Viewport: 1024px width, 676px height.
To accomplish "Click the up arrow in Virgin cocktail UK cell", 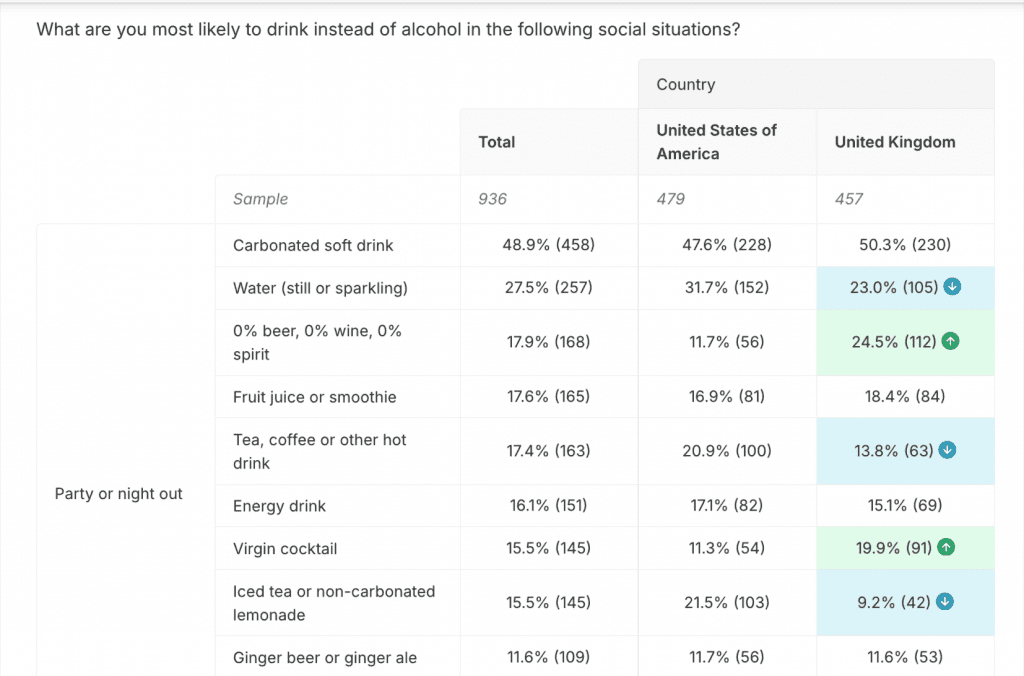I will [x=948, y=548].
